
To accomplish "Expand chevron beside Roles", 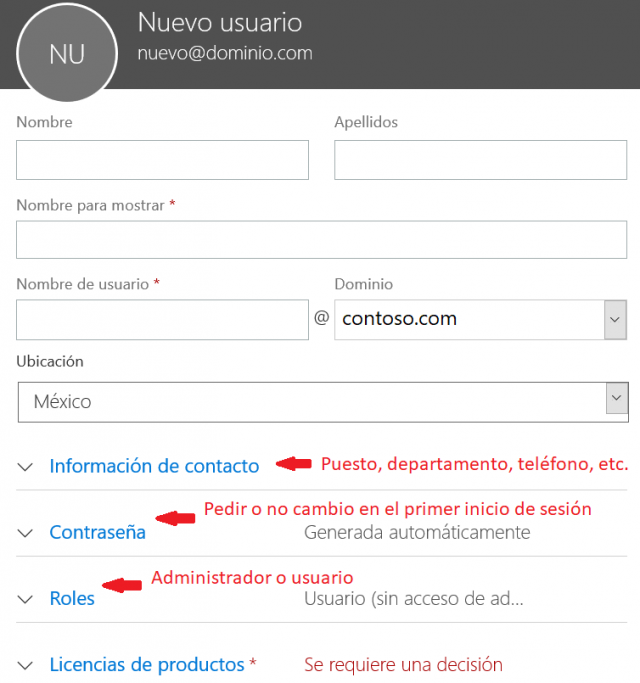I will click(25, 599).
